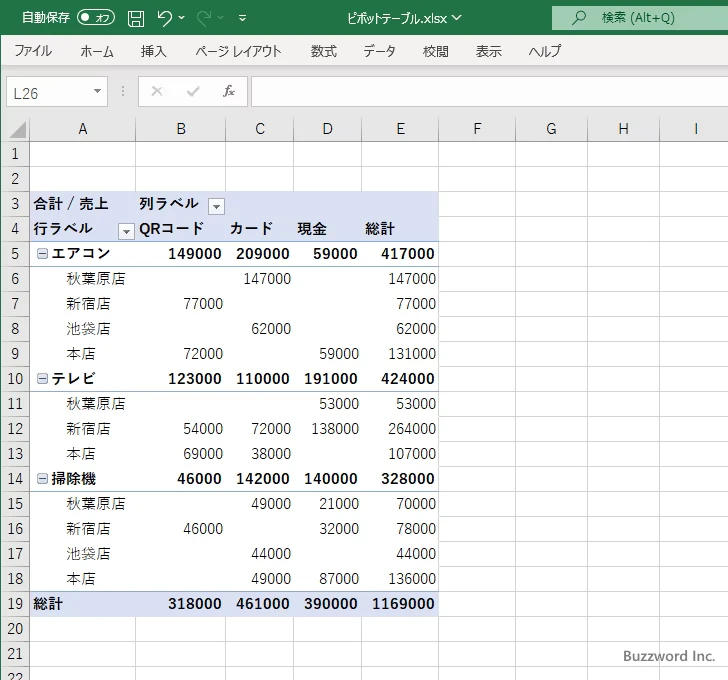Switch to the 挿入 tab
This screenshot has width=728, height=680.
coord(153,51)
